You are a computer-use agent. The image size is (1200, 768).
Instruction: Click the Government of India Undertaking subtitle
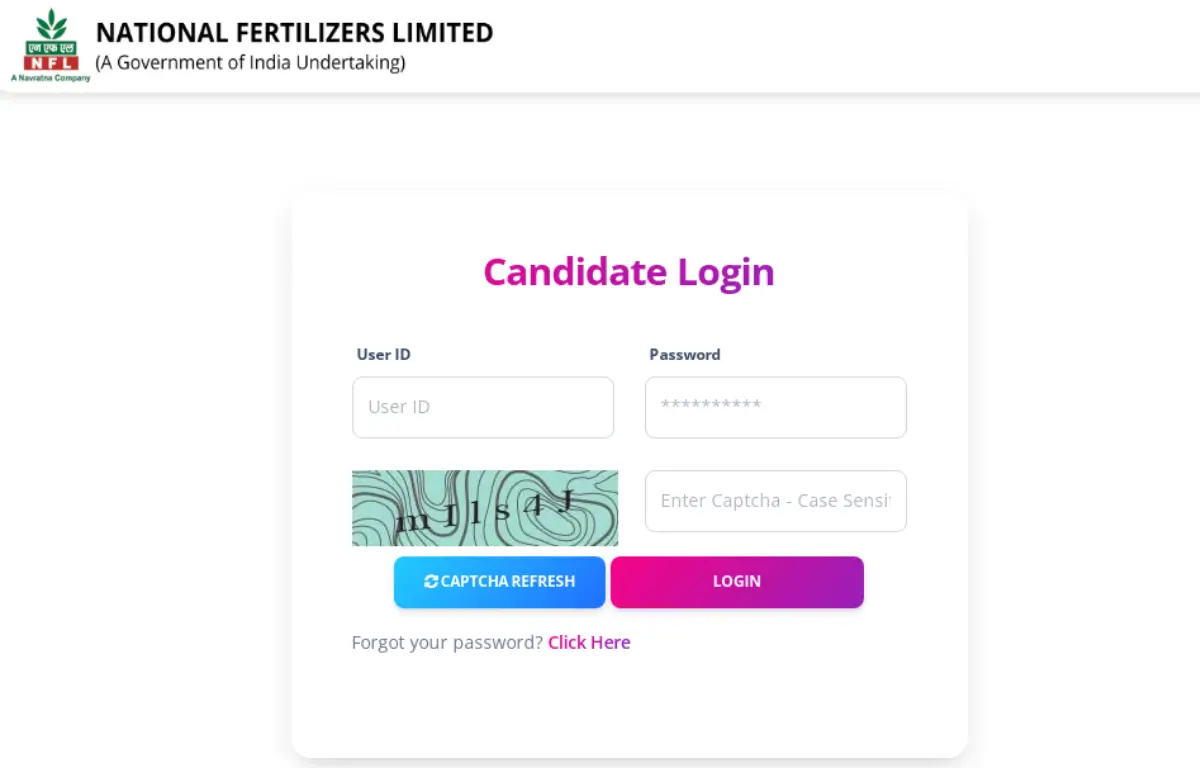(x=250, y=62)
